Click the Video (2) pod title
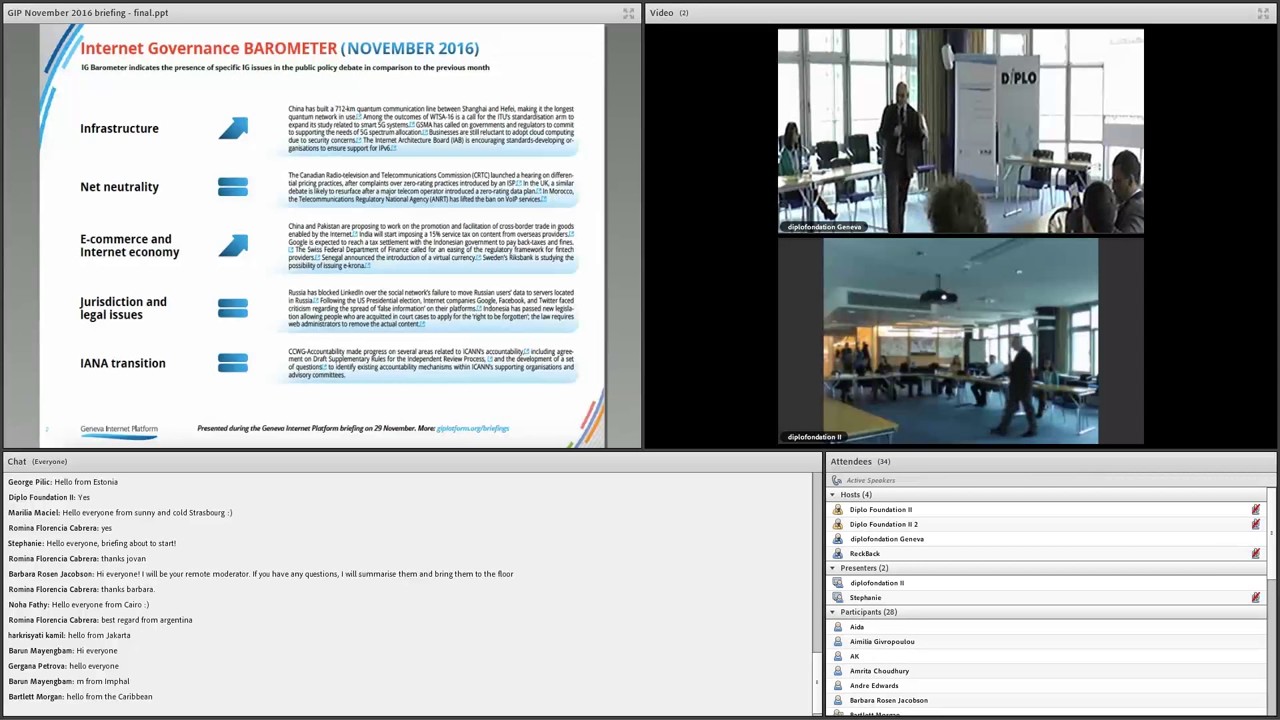Screen dimensions: 1280x720 669,13
